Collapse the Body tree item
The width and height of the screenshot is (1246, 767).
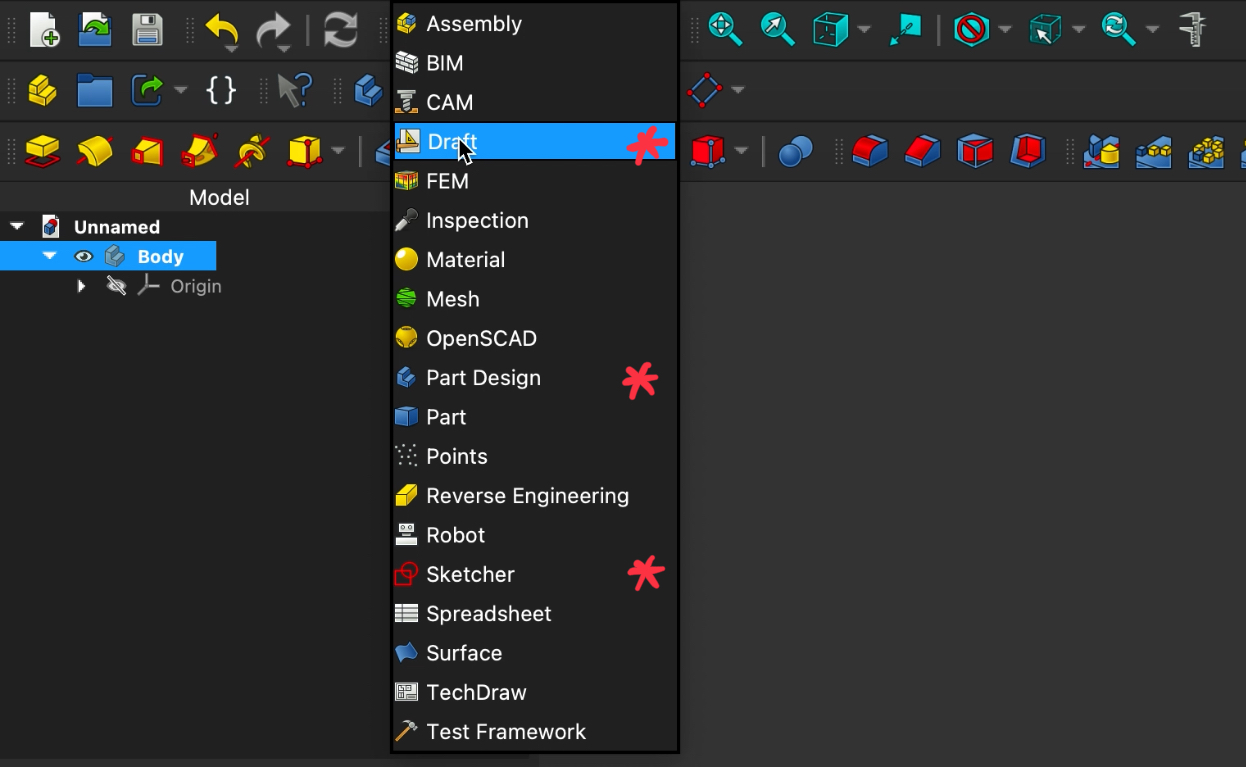[49, 256]
